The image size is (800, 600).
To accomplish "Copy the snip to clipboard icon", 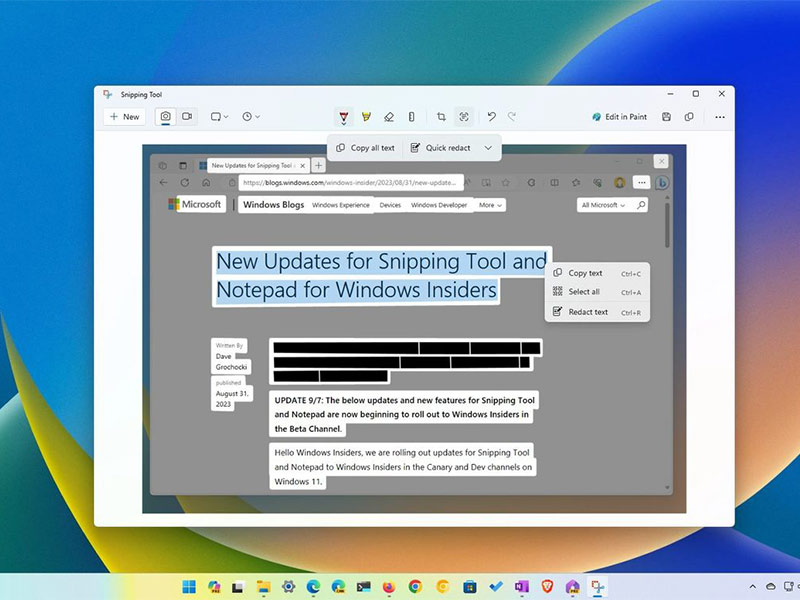I will (x=689, y=117).
